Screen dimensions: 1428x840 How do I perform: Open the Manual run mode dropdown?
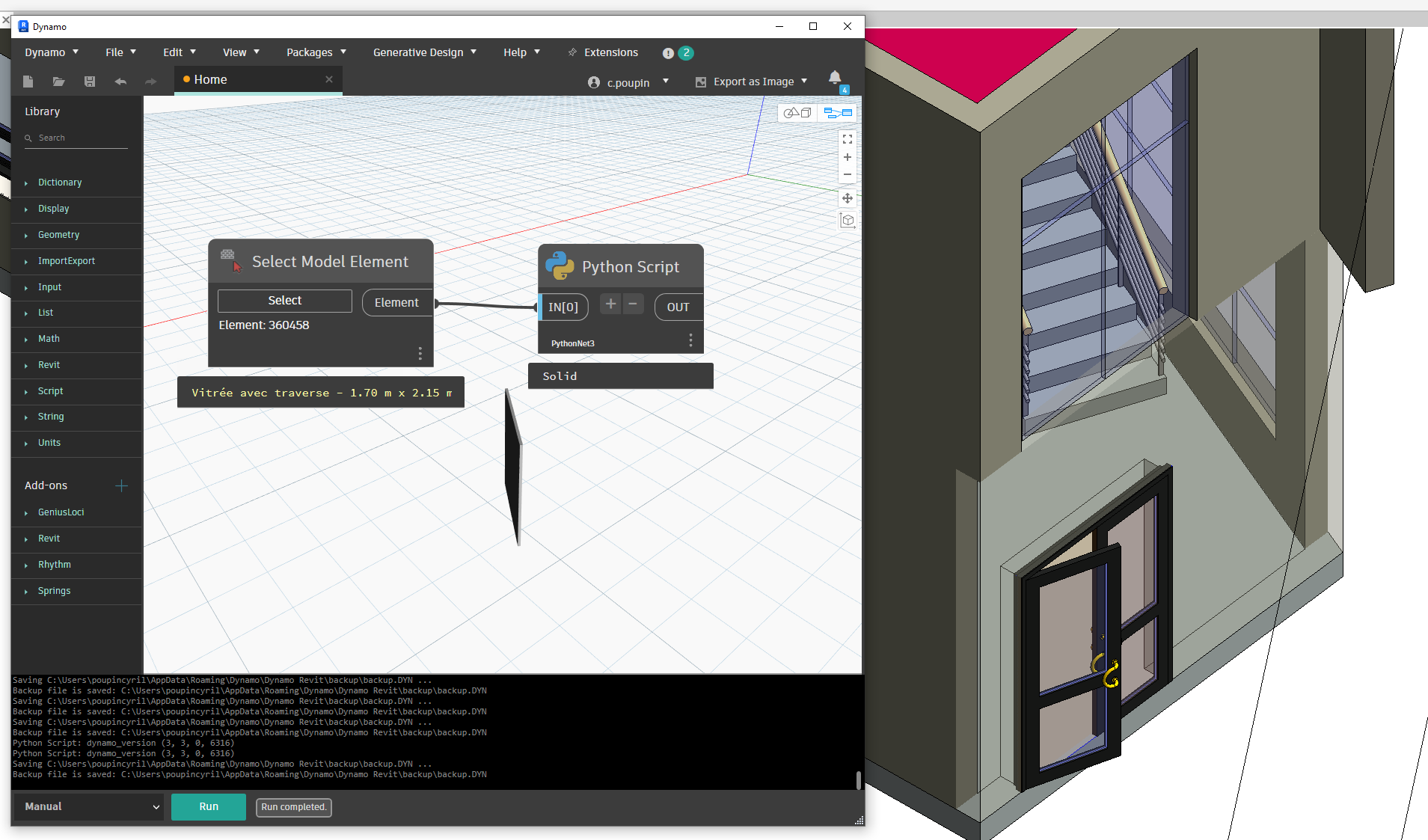(88, 807)
